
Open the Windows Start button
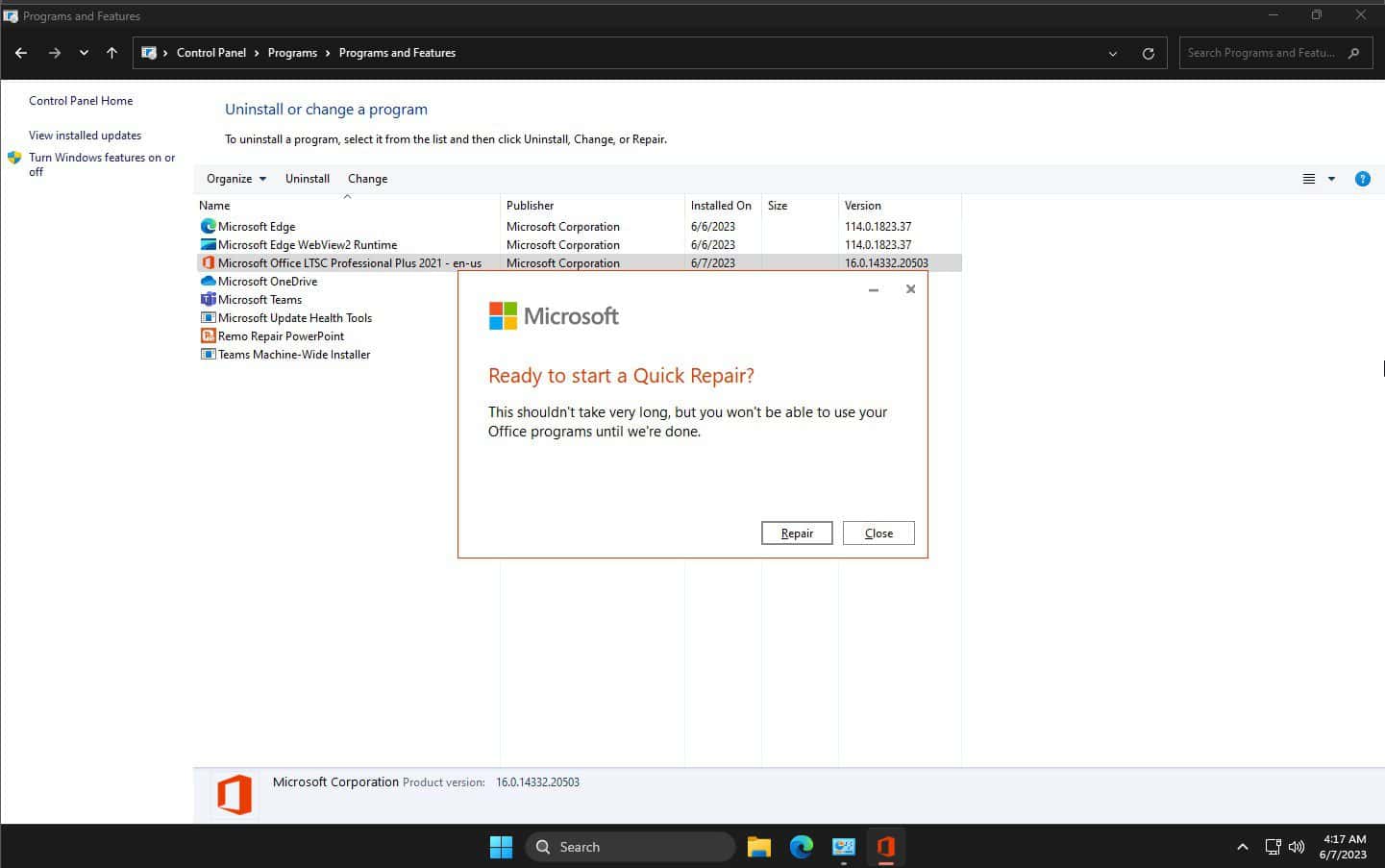(x=502, y=847)
